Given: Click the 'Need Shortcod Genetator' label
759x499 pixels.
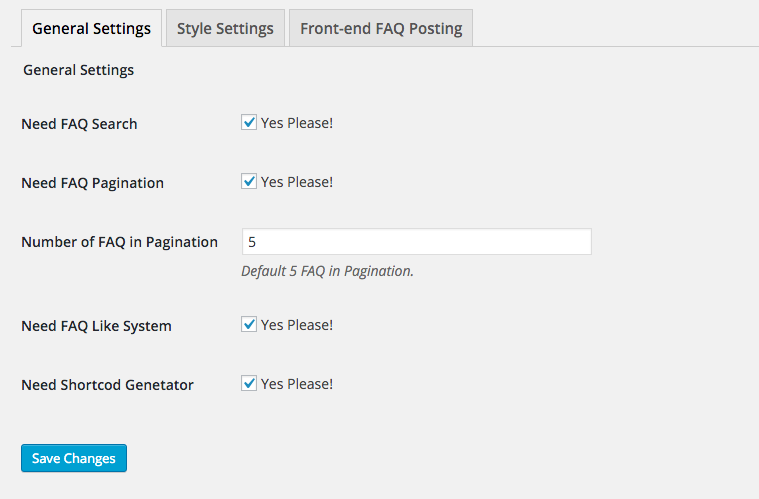Looking at the screenshot, I should coord(107,385).
